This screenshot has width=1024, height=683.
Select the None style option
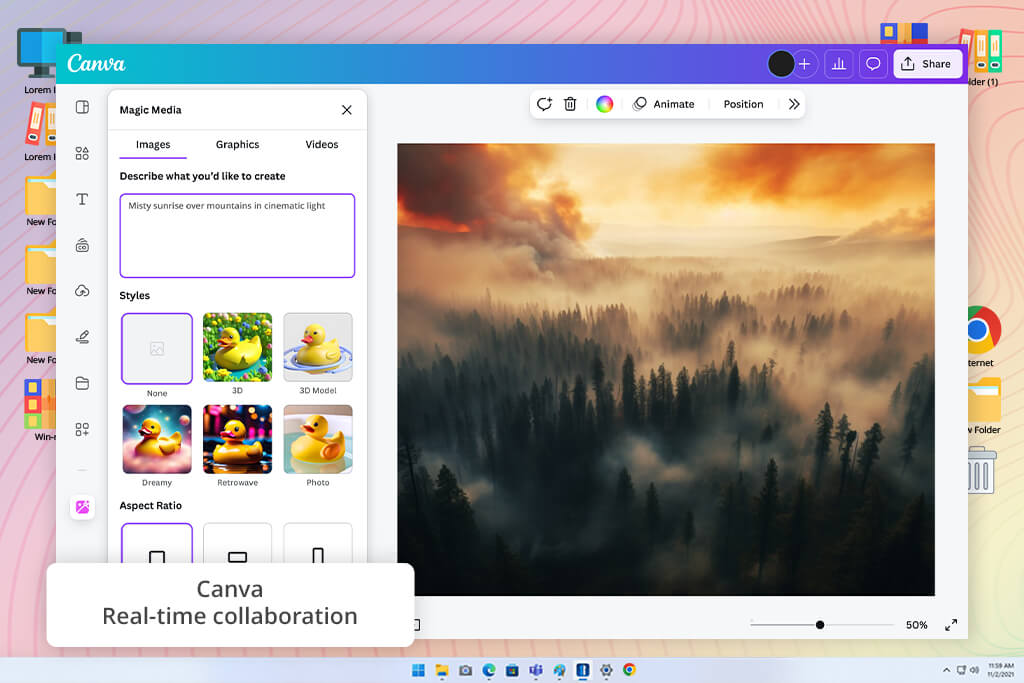tap(157, 349)
